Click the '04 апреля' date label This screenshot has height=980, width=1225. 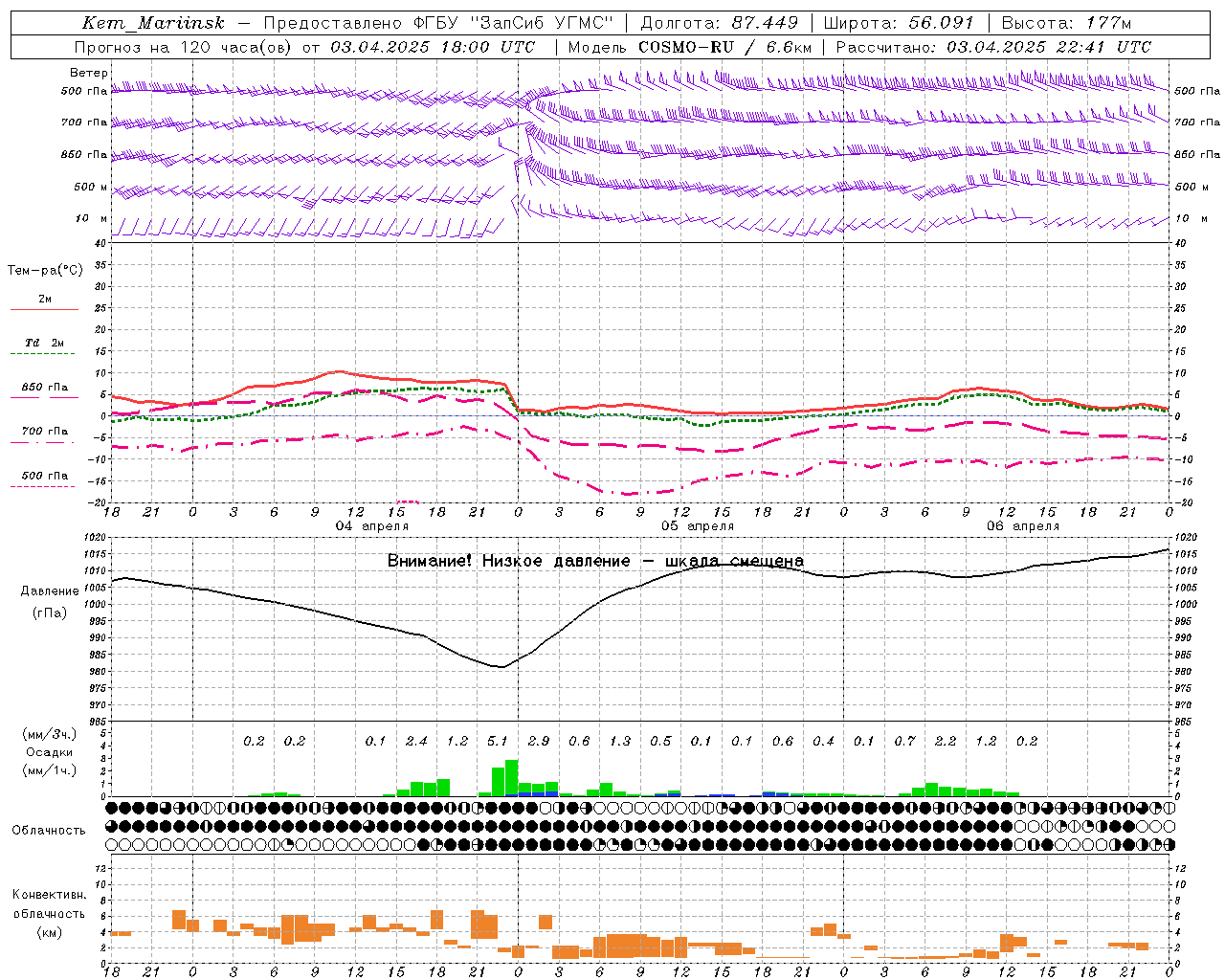click(x=371, y=526)
